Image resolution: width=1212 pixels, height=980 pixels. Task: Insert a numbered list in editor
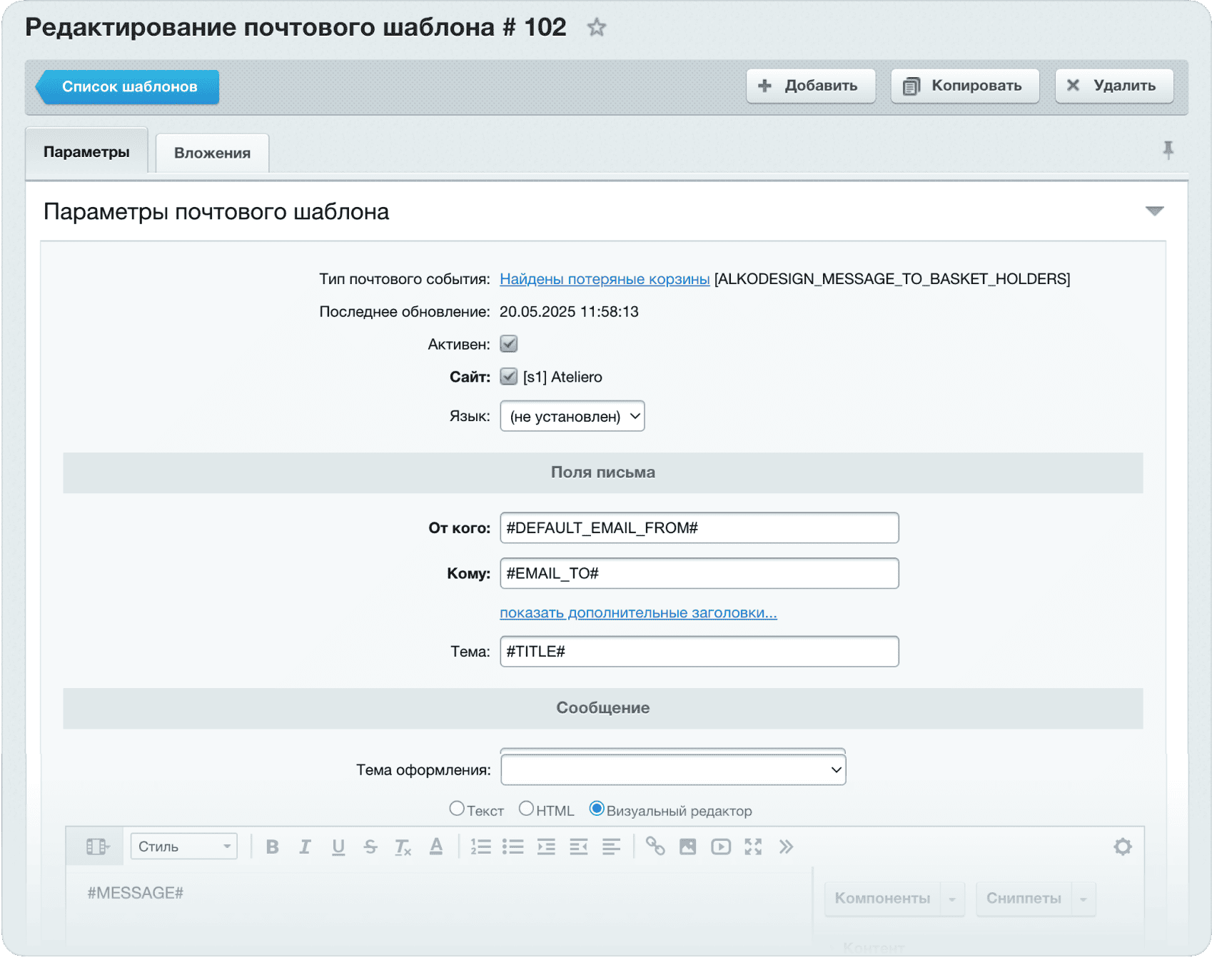pyautogui.click(x=480, y=847)
